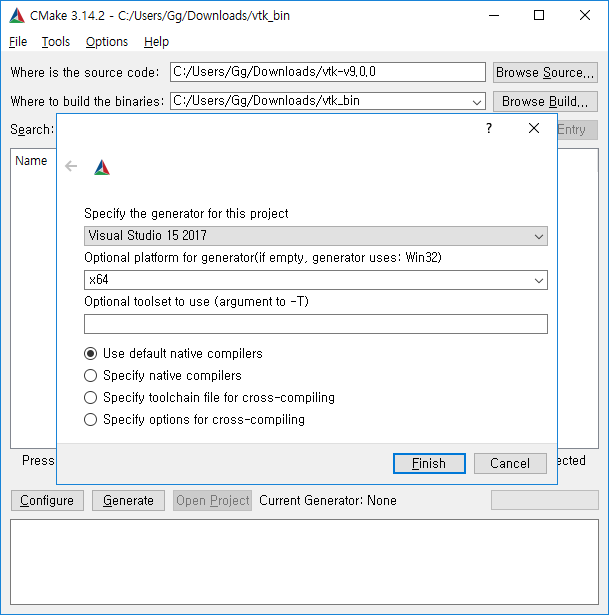Open the Options menu
This screenshot has height=615, width=609.
(x=107, y=42)
